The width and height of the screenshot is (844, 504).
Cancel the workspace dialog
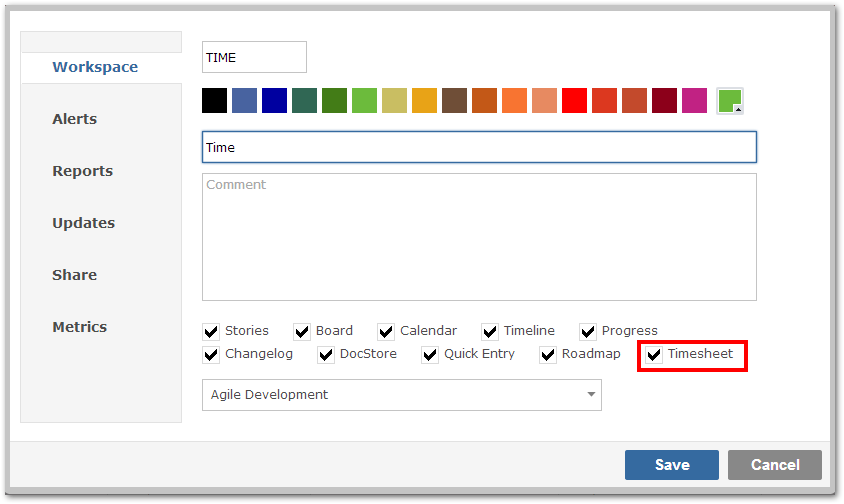coord(775,465)
